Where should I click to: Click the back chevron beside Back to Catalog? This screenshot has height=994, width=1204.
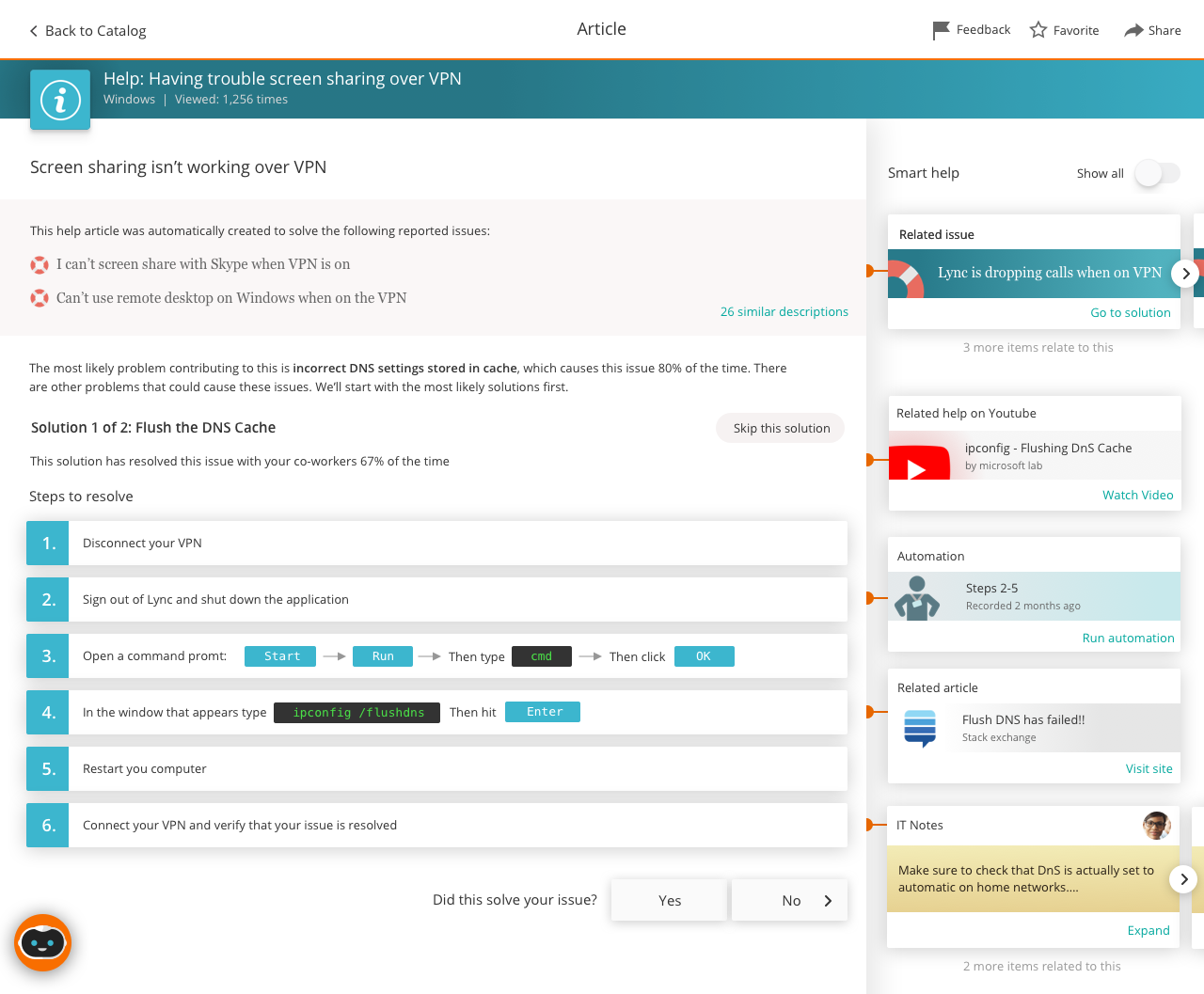34,31
